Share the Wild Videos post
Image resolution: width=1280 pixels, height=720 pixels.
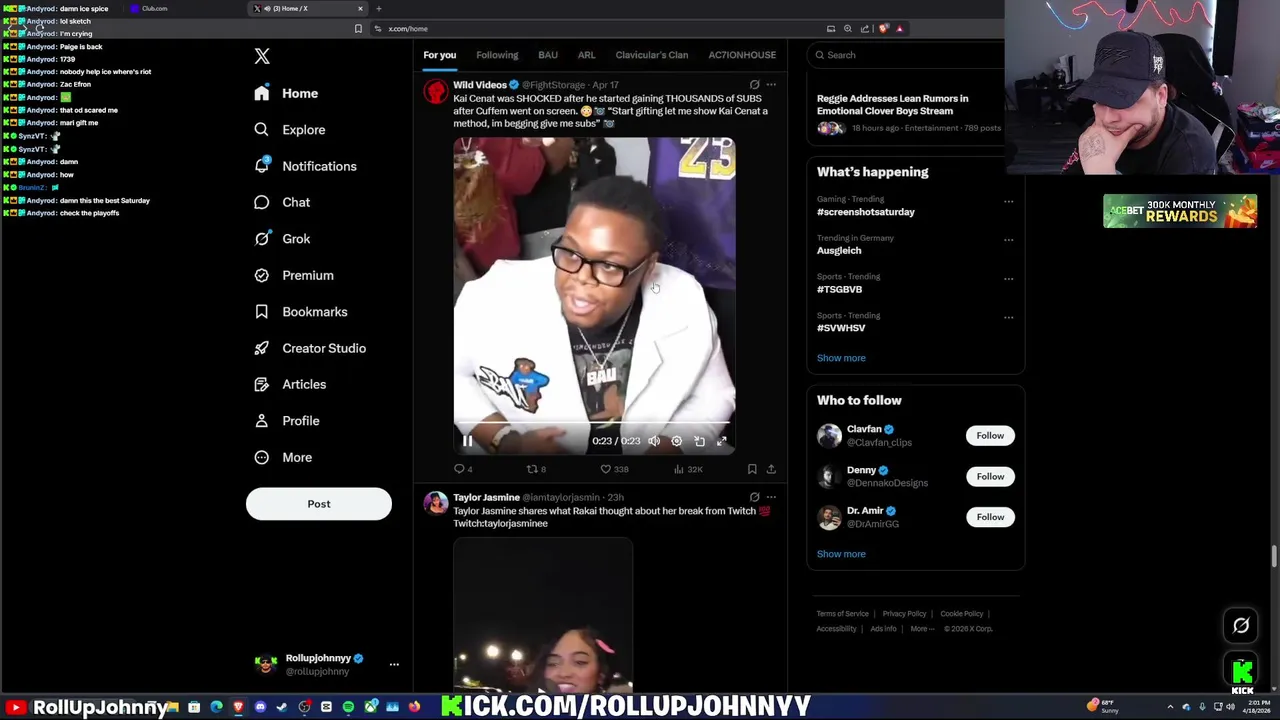[771, 469]
